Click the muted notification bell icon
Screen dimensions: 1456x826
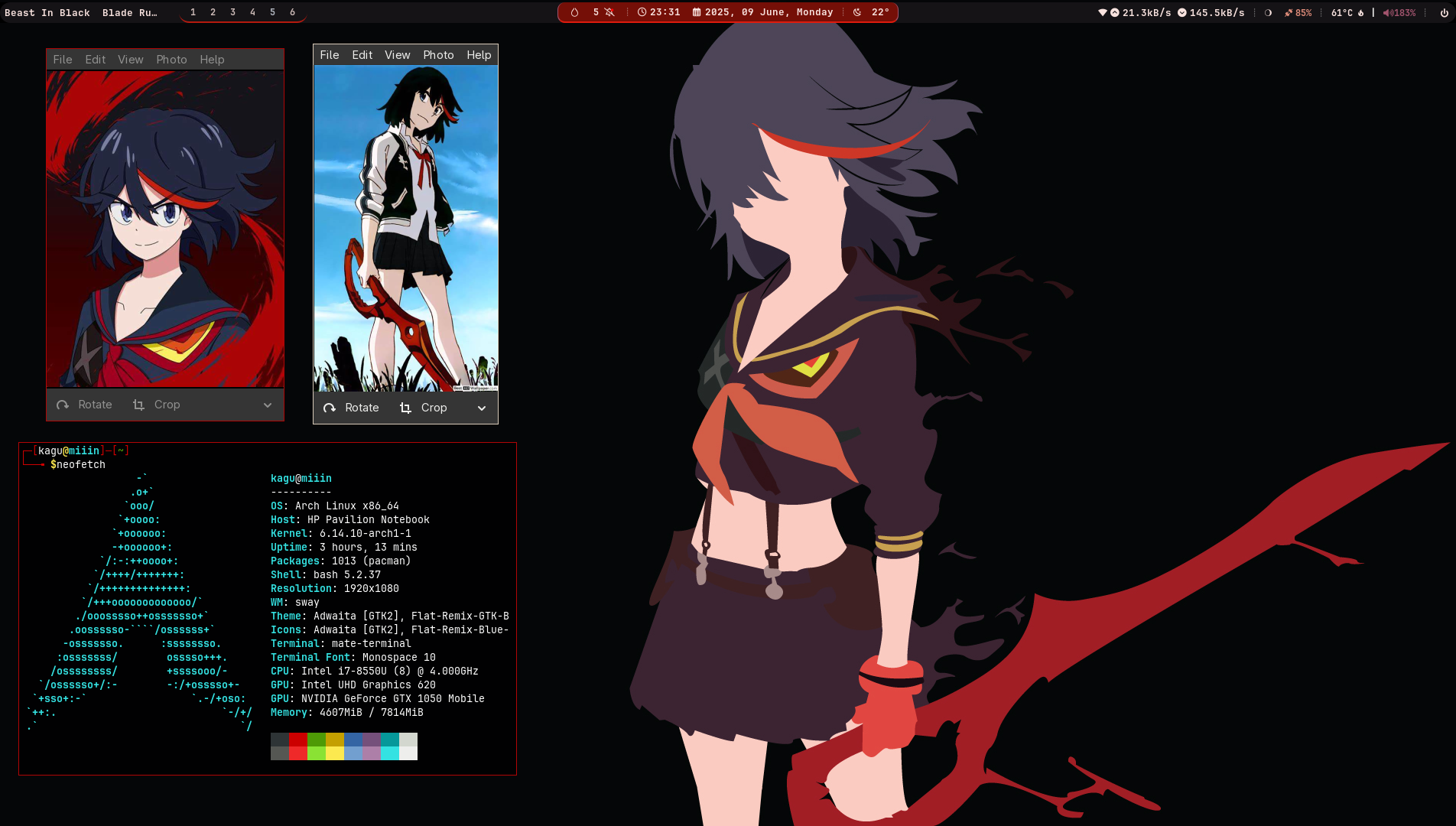point(609,12)
